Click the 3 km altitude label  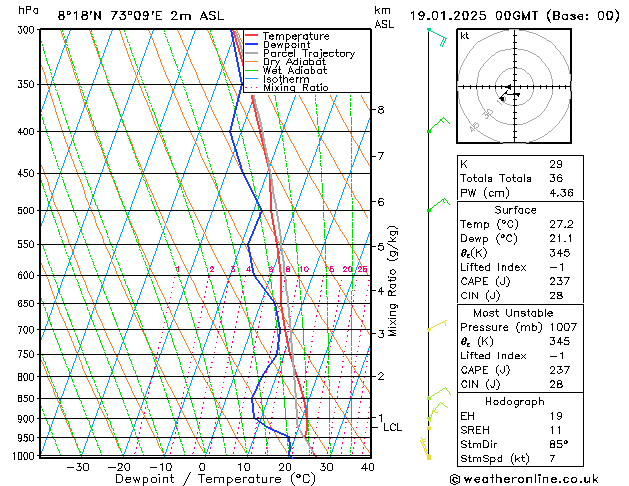[380, 334]
